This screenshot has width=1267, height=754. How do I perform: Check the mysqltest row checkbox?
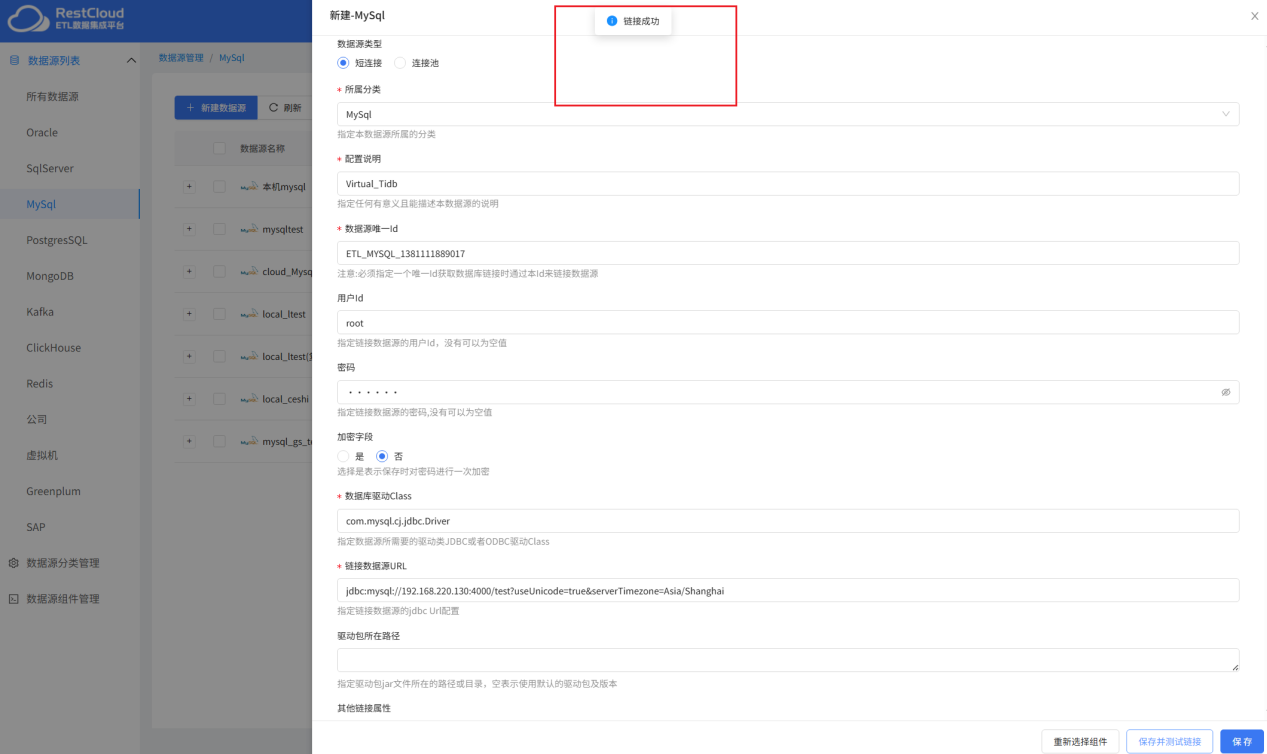click(x=219, y=229)
